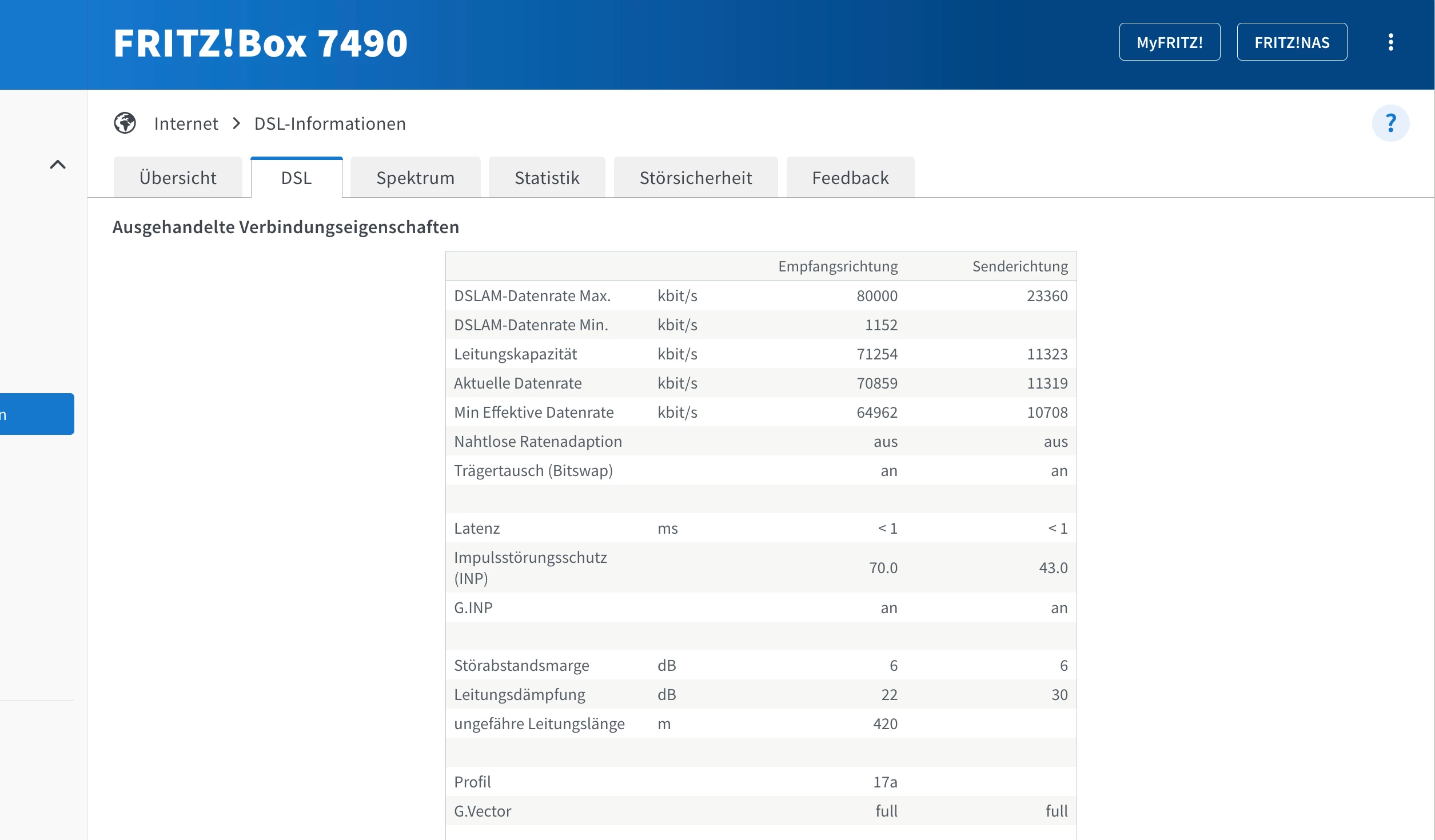Open the Feedback tab
Image resolution: width=1435 pixels, height=840 pixels.
(x=850, y=178)
